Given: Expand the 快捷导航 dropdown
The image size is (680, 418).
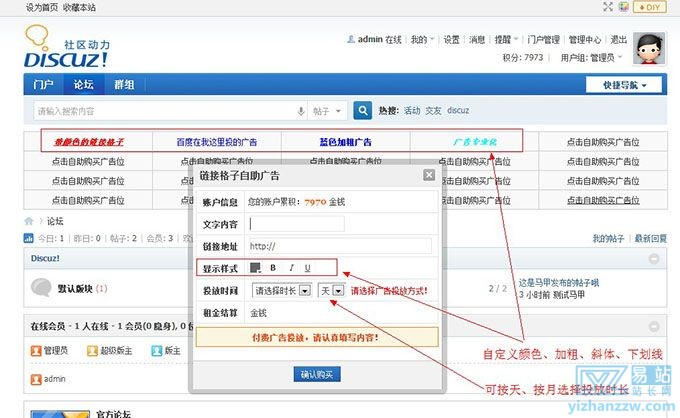Looking at the screenshot, I should tap(624, 85).
